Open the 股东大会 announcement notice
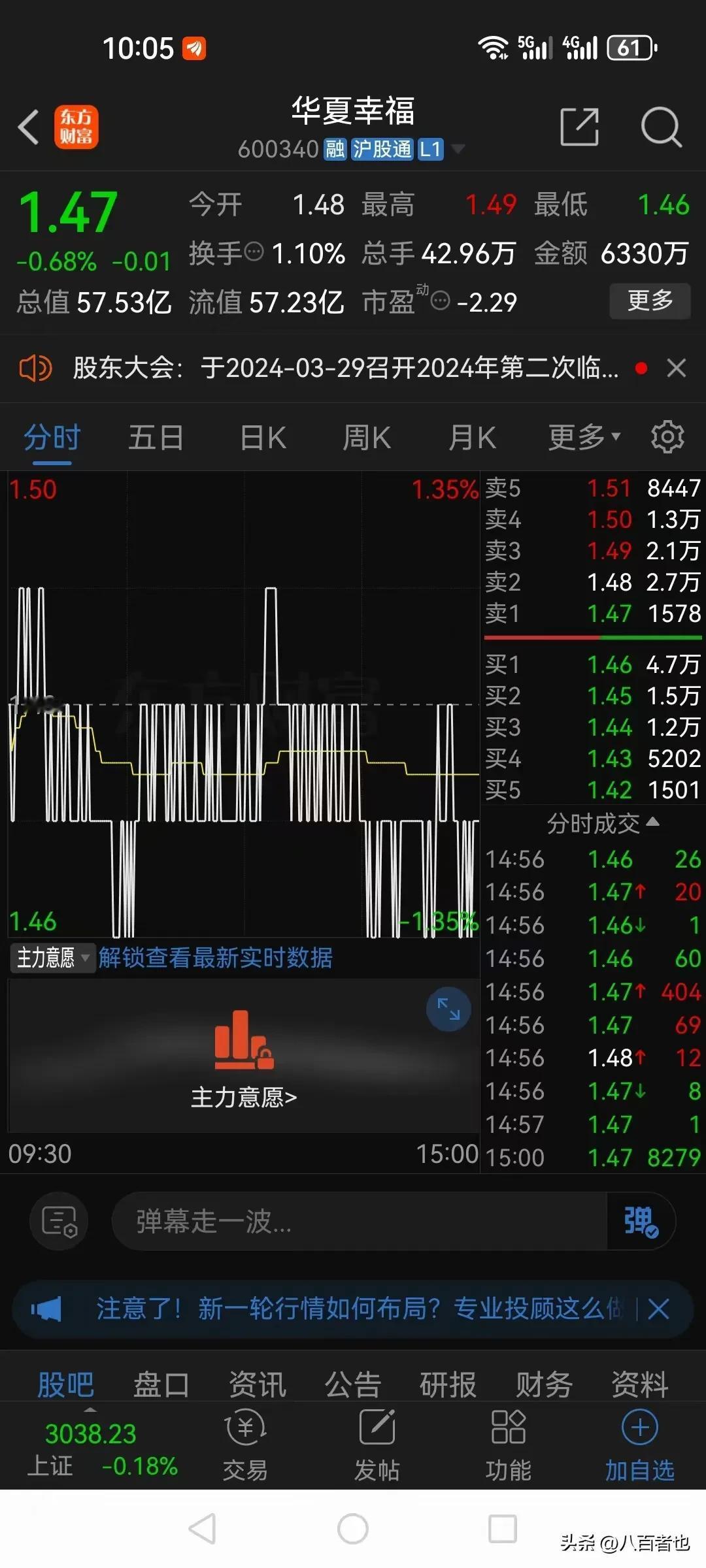The image size is (706, 1568). (x=345, y=368)
